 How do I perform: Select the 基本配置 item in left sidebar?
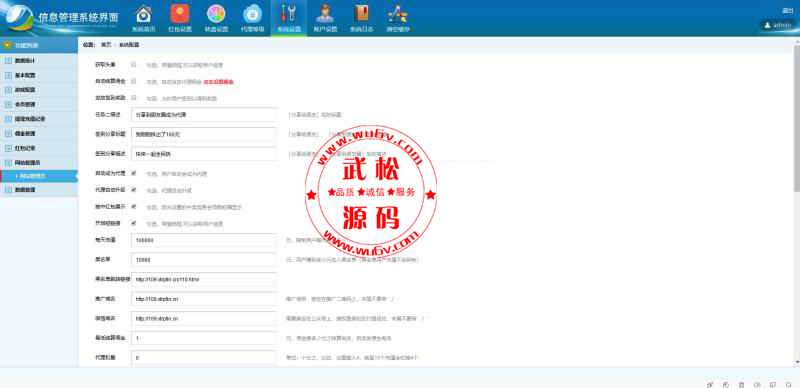pos(39,75)
